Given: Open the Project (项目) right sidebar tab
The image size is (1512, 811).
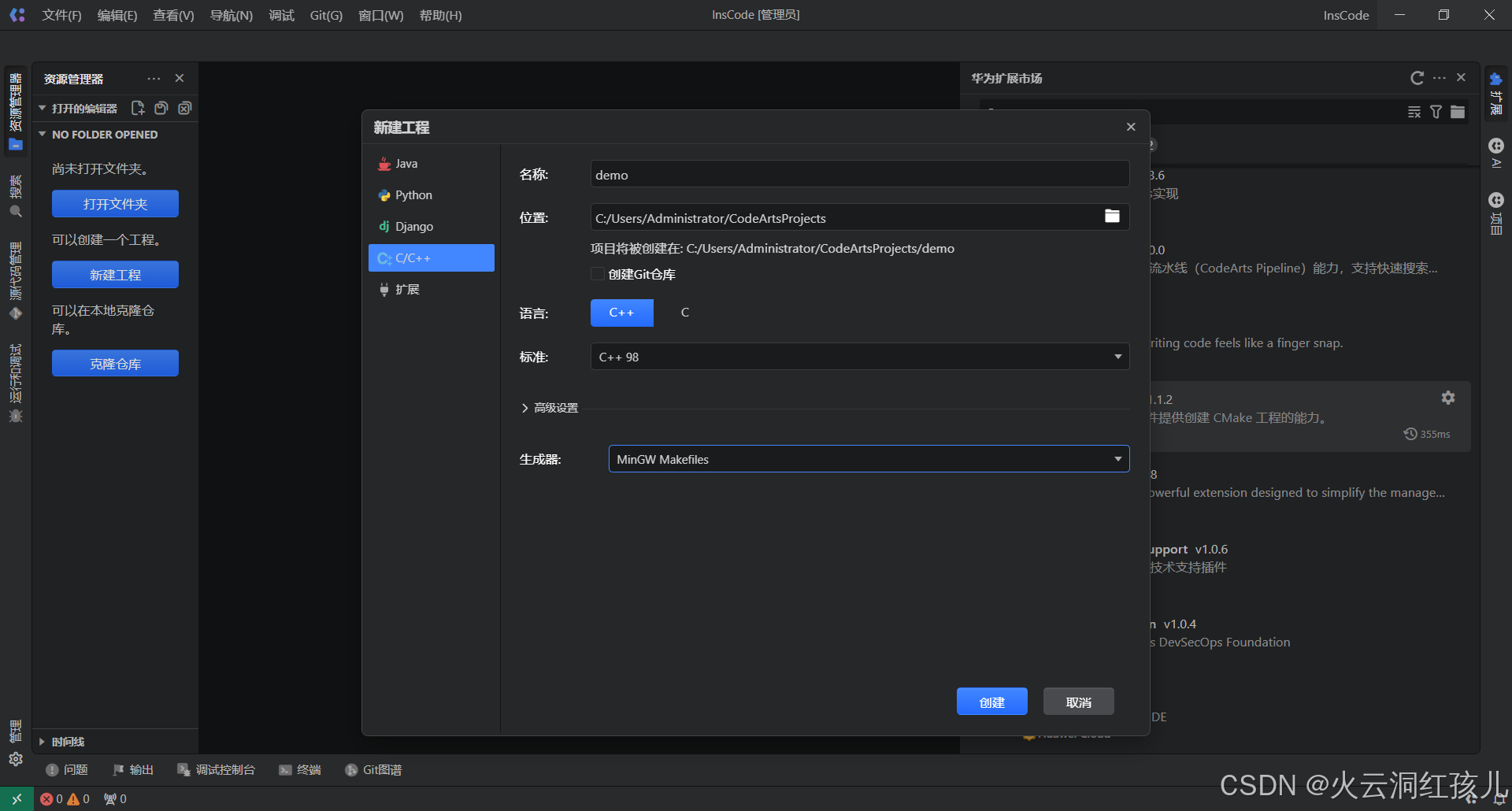Looking at the screenshot, I should pyautogui.click(x=1496, y=213).
